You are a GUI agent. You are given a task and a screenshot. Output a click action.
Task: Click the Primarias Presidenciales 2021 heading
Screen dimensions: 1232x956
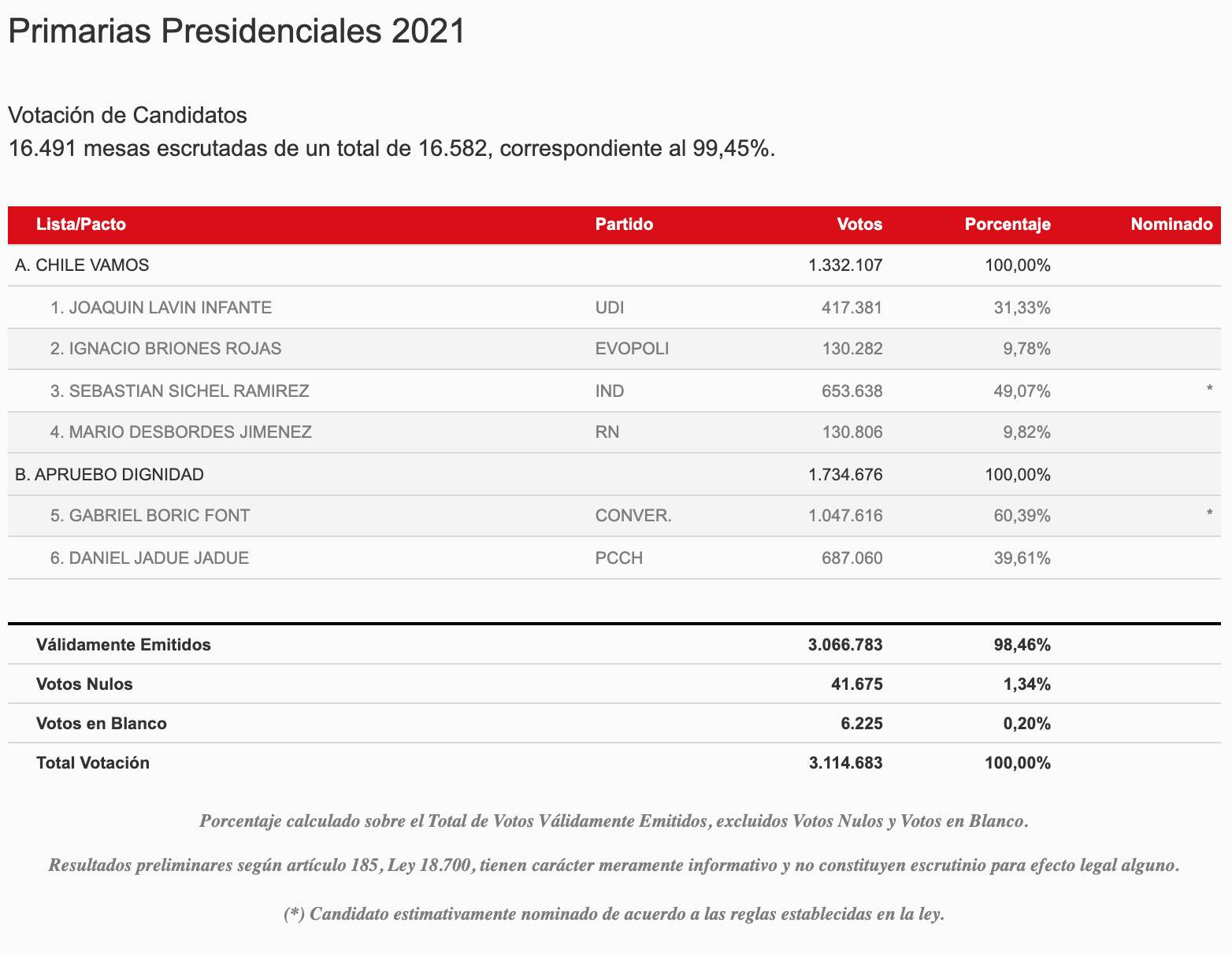point(236,31)
